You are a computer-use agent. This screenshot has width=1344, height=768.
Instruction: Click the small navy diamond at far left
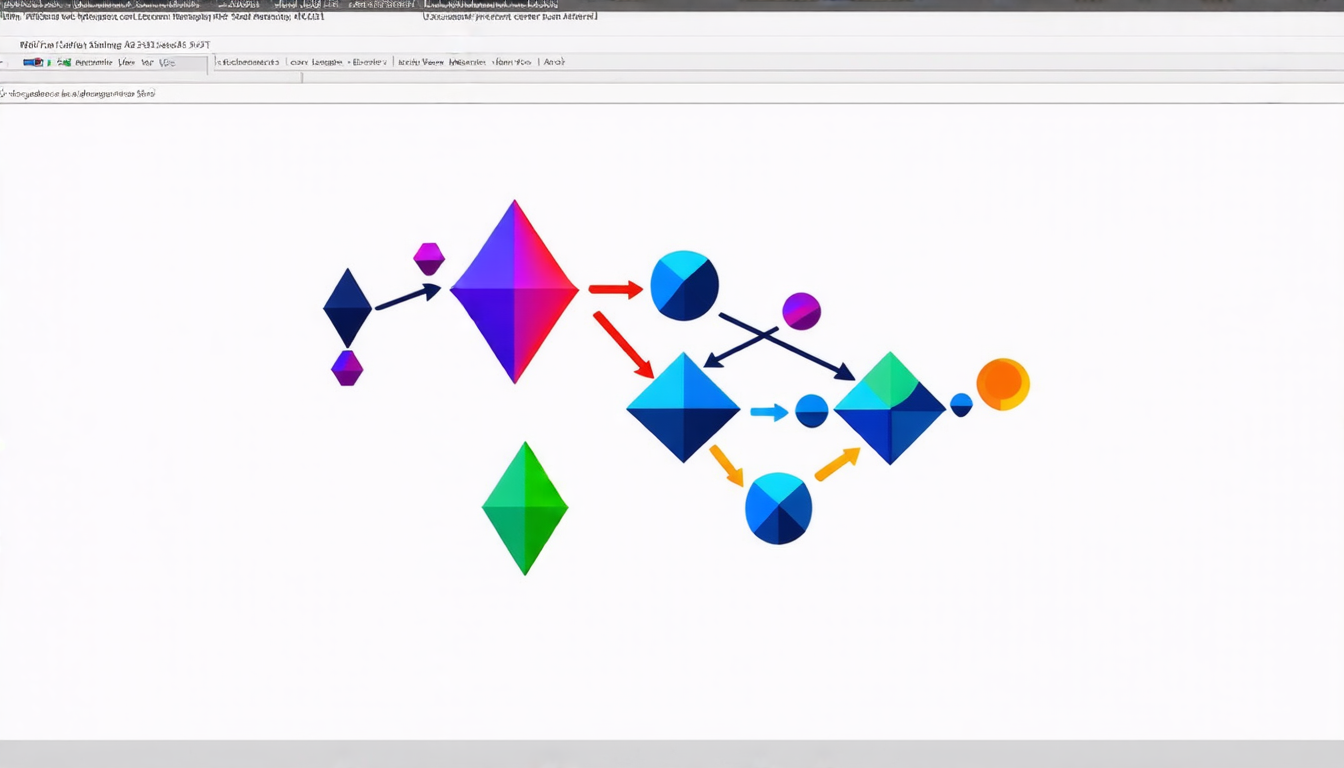[x=347, y=308]
